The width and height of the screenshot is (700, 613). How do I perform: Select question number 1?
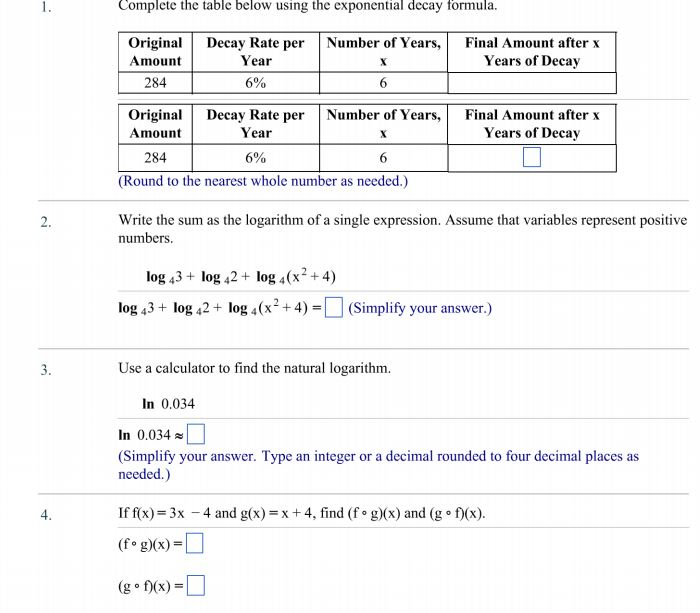(46, 6)
